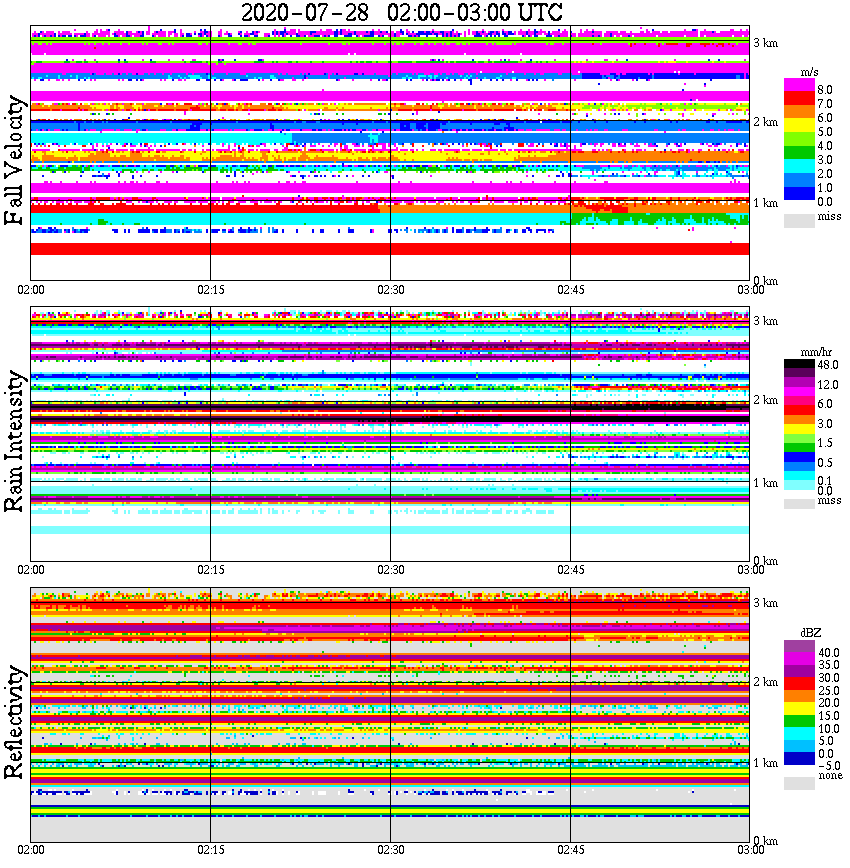Click the '02:15' tick under Fall Velocity panel

pyautogui.click(x=210, y=290)
